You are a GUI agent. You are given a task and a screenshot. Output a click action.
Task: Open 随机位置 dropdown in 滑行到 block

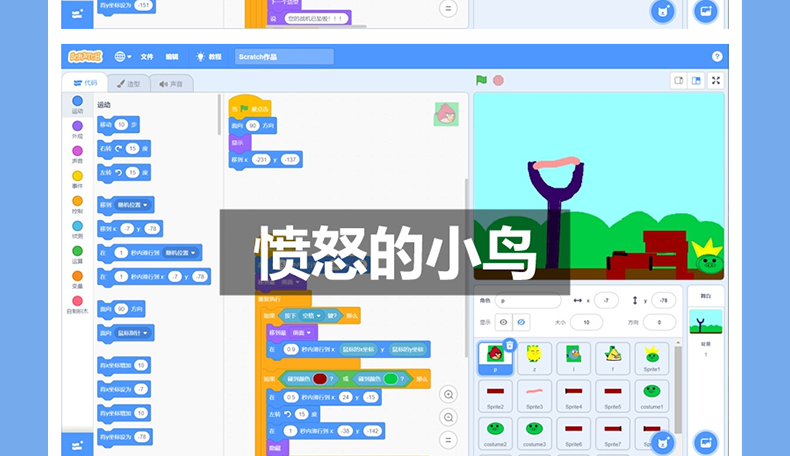pos(180,253)
